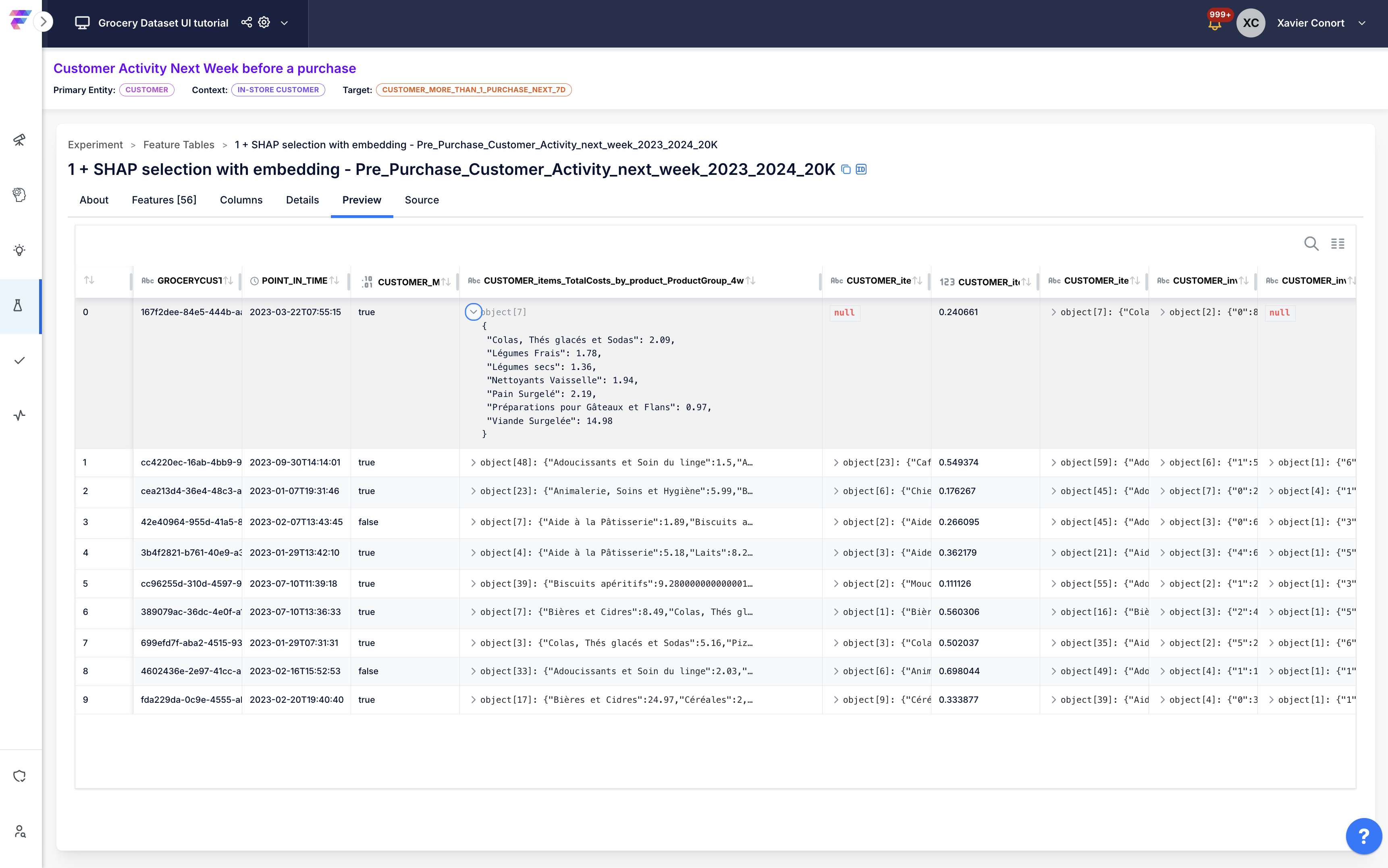Click the copy name icon beside the title
The height and width of the screenshot is (868, 1388).
tap(846, 169)
